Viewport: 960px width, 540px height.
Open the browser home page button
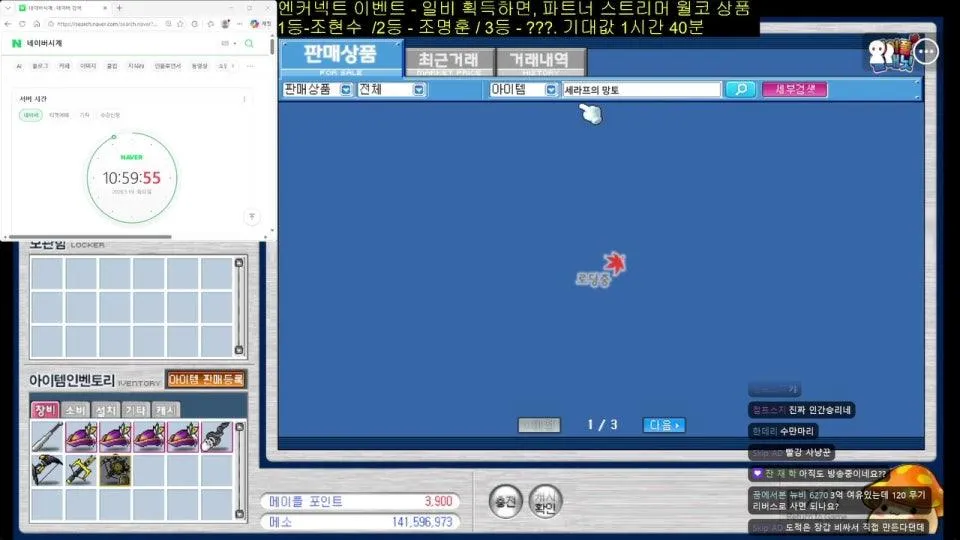pyautogui.click(x=37, y=24)
